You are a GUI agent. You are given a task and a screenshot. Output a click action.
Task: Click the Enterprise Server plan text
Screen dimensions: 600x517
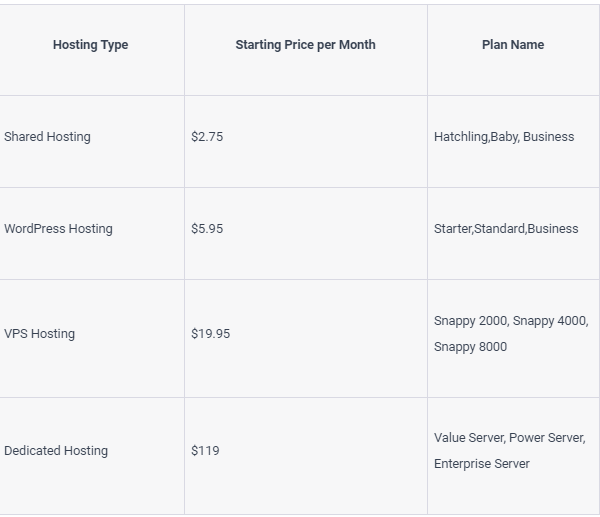click(x=482, y=464)
